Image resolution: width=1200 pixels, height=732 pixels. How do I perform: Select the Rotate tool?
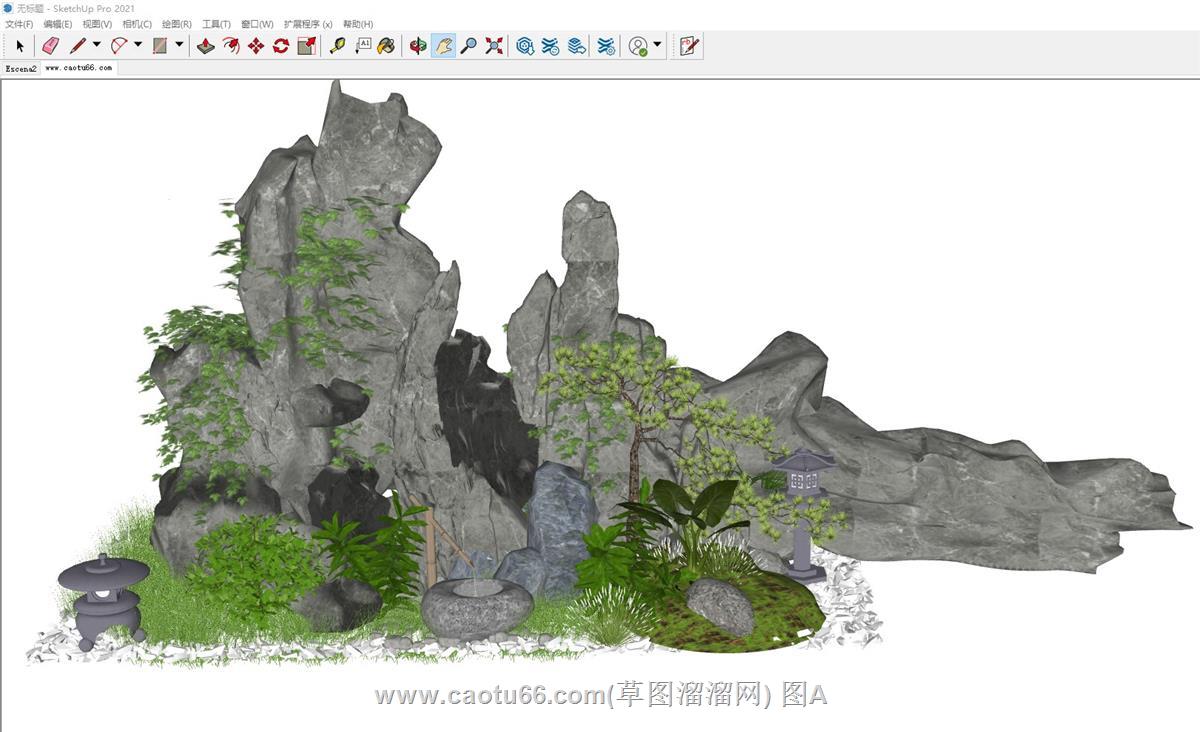coord(281,45)
